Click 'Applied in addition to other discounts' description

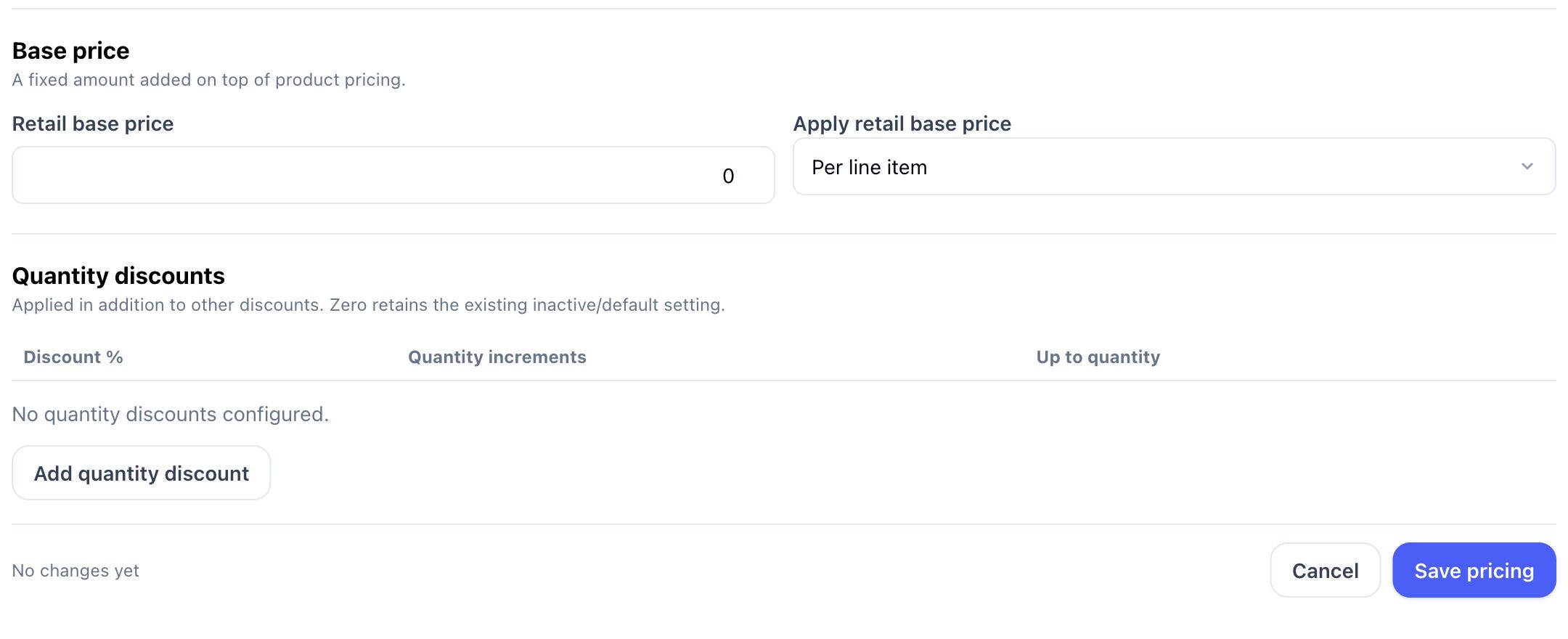[x=369, y=305]
